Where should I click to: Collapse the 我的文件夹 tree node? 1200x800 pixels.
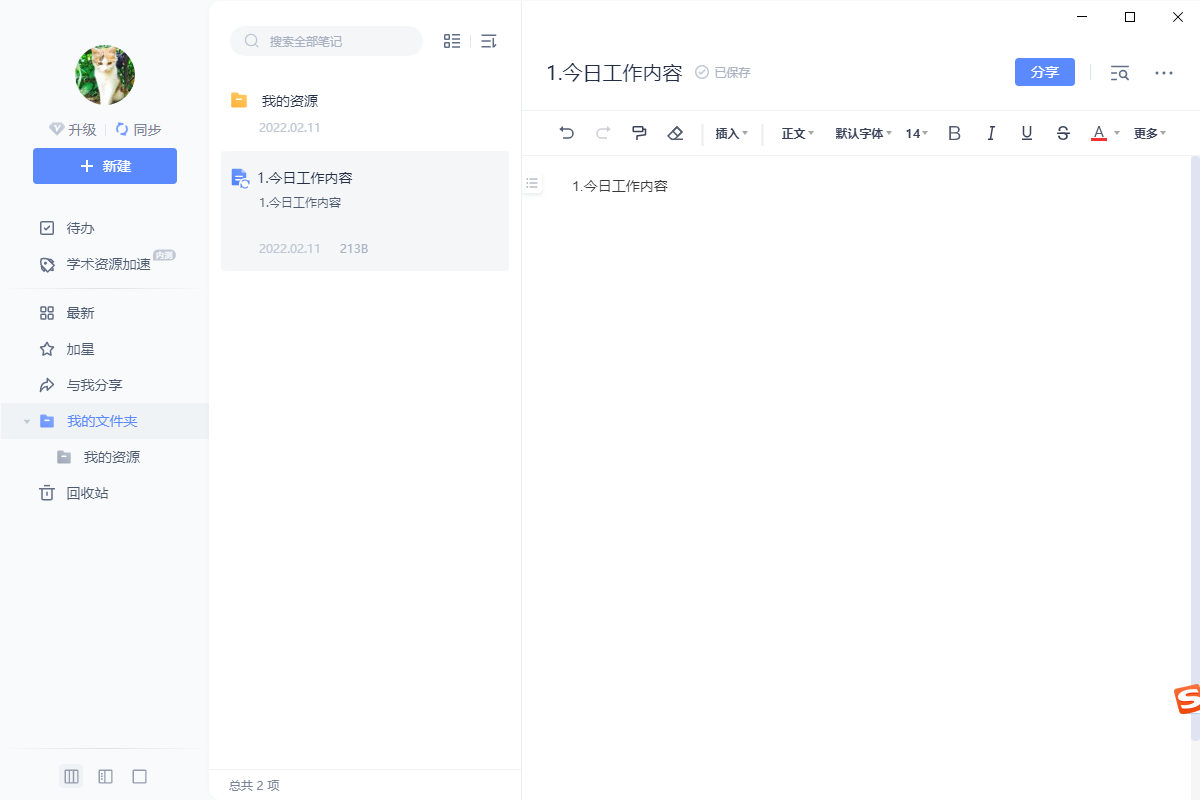[25, 421]
